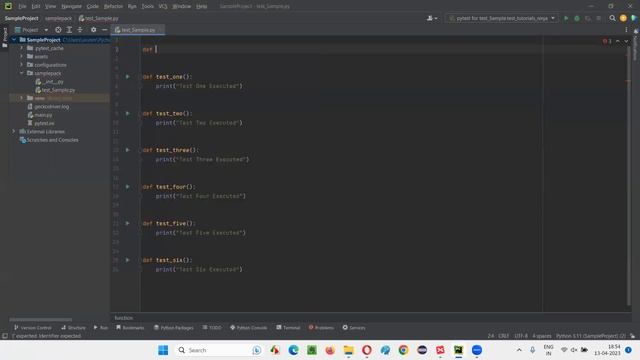Expand External Libraries node
Screen dimensions: 640x360
pyautogui.click(x=14, y=131)
